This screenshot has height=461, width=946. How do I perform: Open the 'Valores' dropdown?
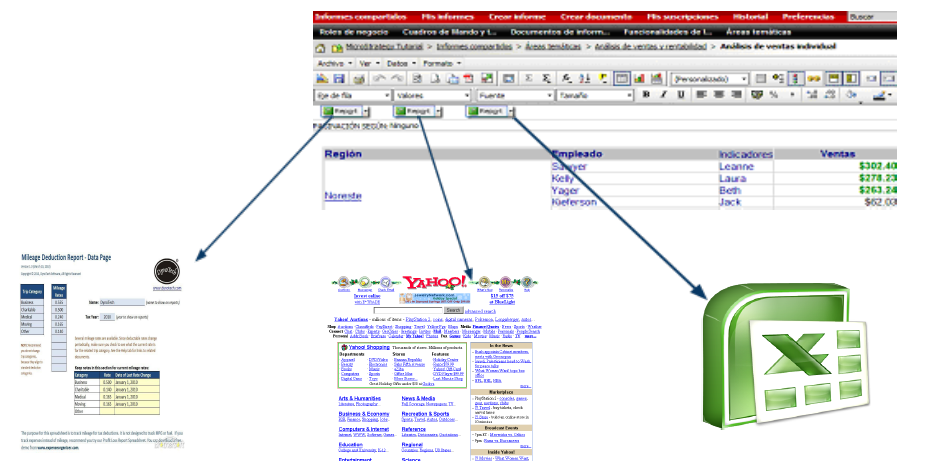point(432,95)
